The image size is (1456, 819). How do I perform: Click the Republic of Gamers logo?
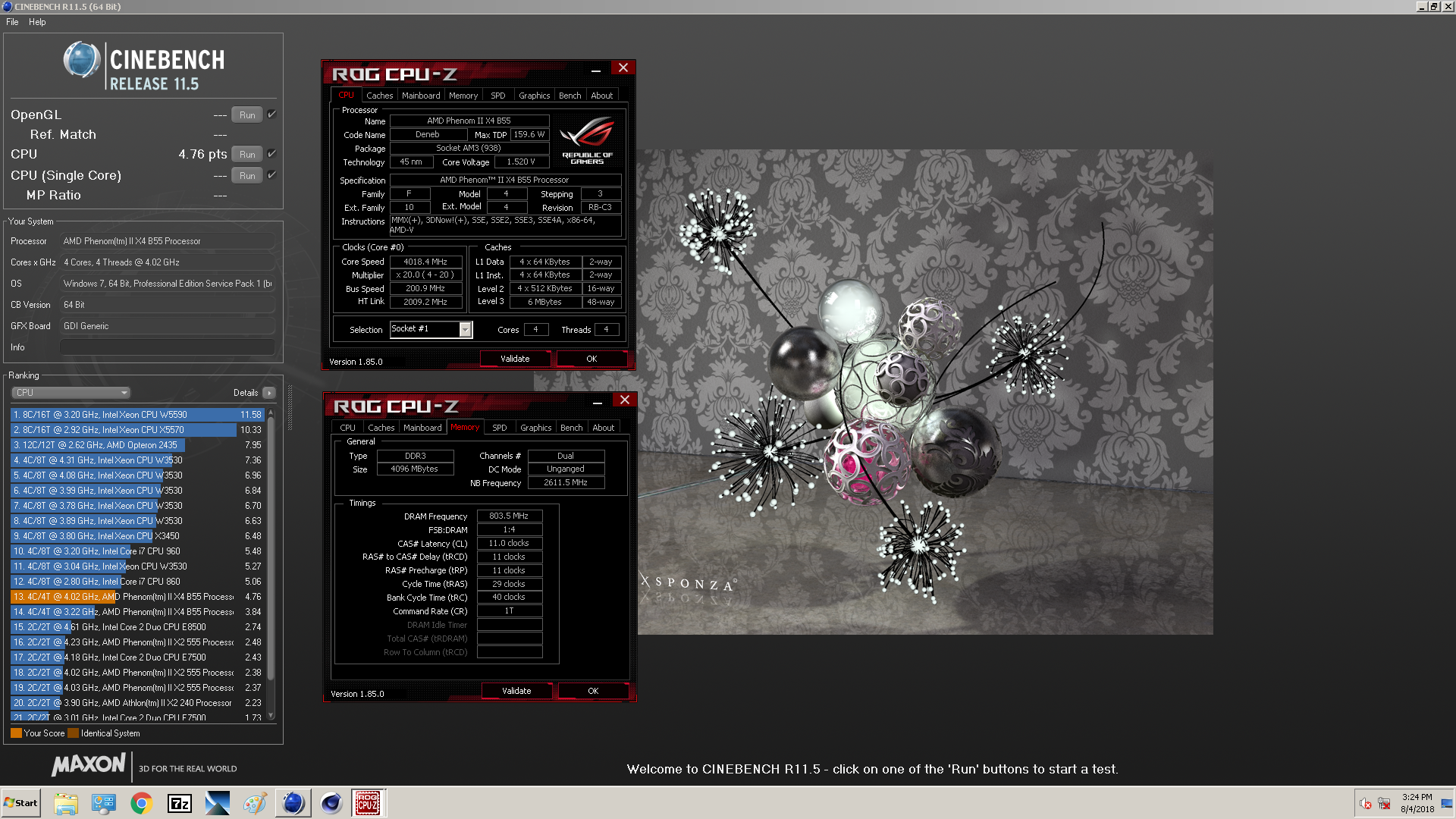coord(587,140)
